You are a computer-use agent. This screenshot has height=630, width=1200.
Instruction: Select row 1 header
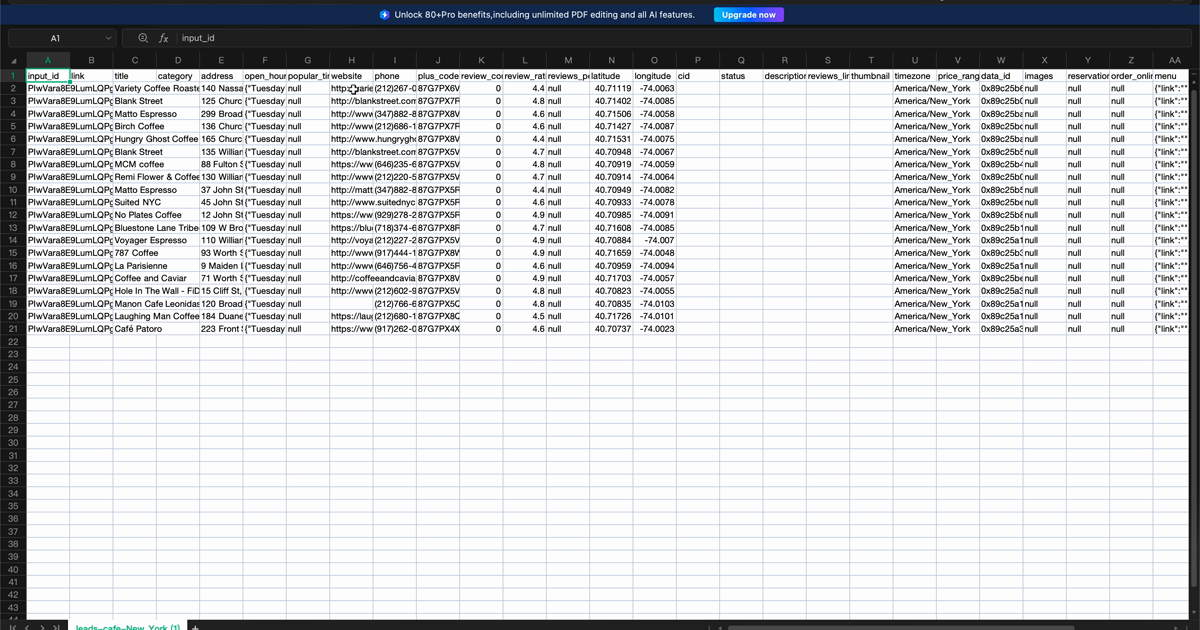tap(14, 76)
